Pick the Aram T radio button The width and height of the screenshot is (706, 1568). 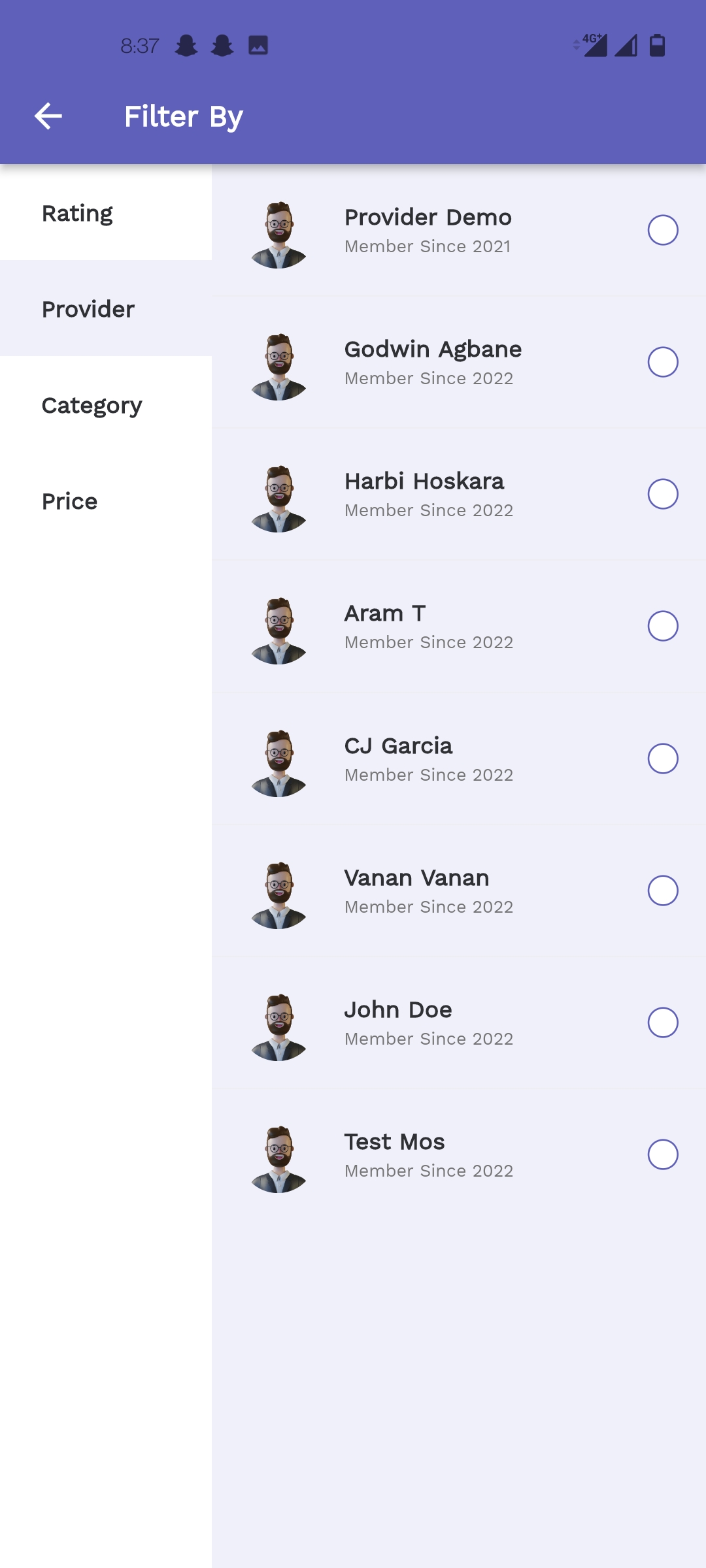[x=662, y=626]
